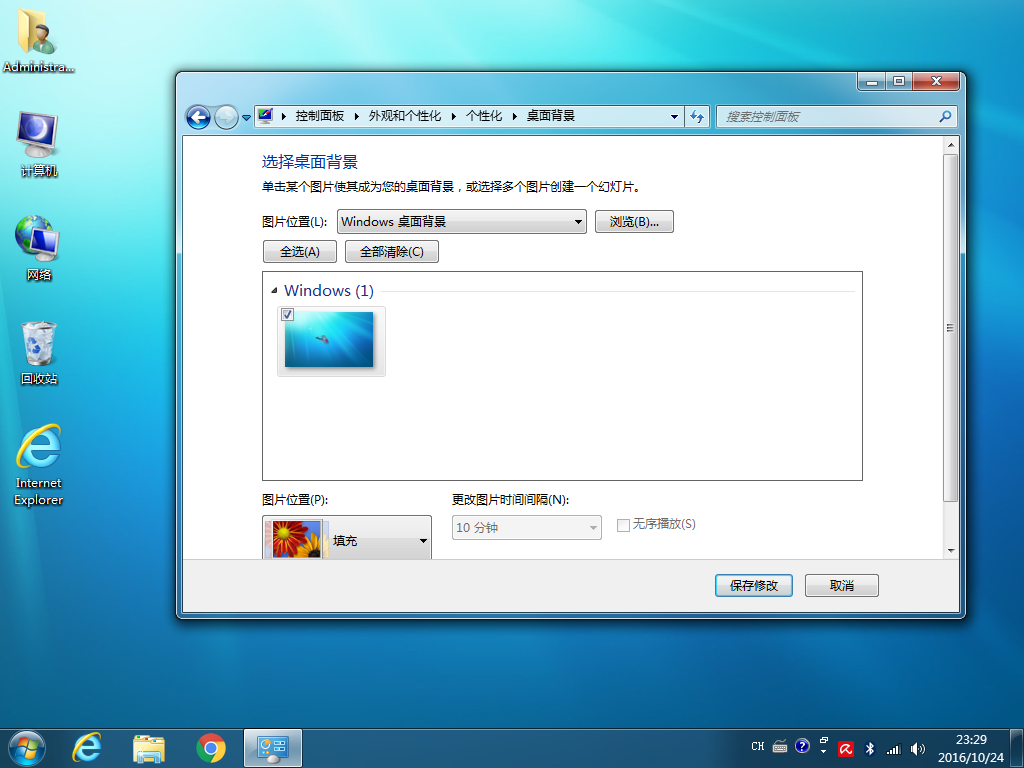The height and width of the screenshot is (768, 1024).
Task: Expand the arrow after 个性化 breadcrumb
Action: 515,116
